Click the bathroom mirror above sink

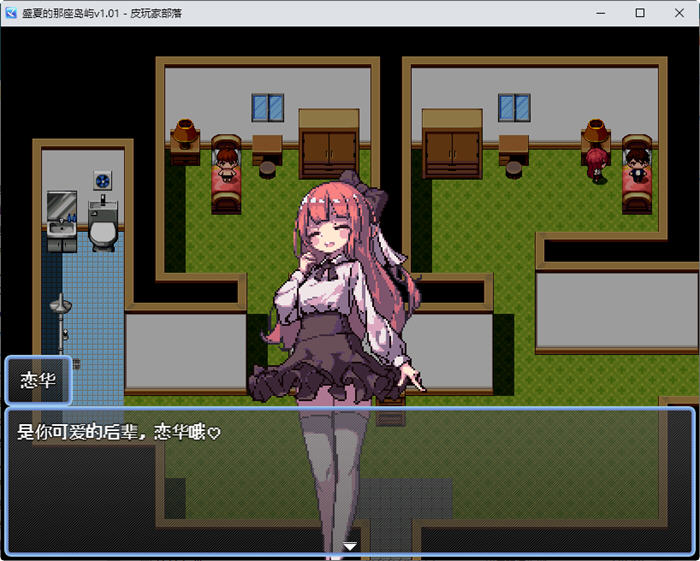tap(62, 206)
